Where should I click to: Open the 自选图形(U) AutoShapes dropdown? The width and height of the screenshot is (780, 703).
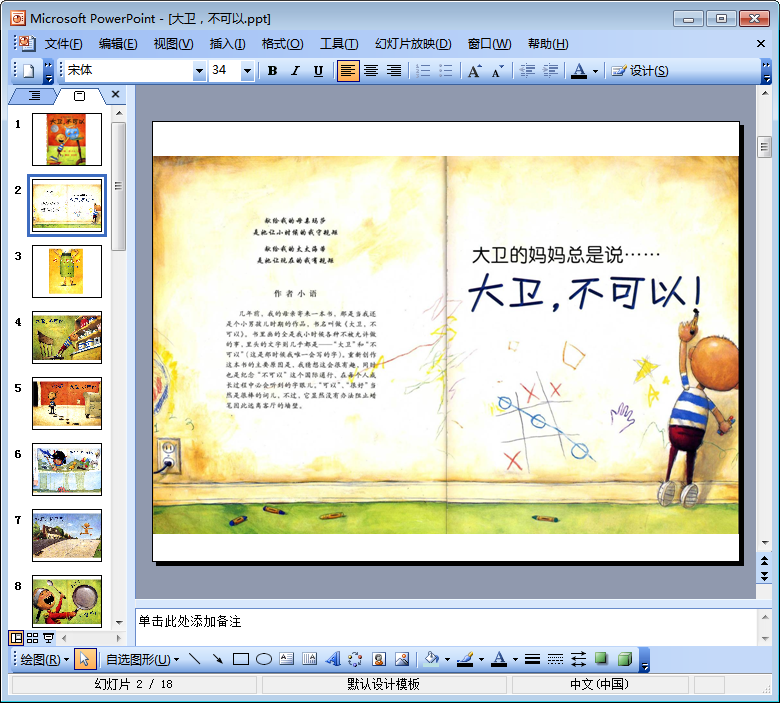tap(142, 660)
